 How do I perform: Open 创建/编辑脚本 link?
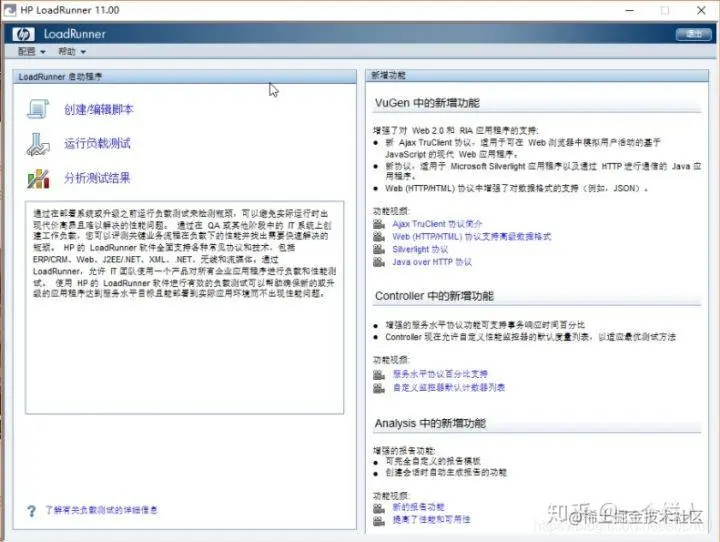point(99,109)
